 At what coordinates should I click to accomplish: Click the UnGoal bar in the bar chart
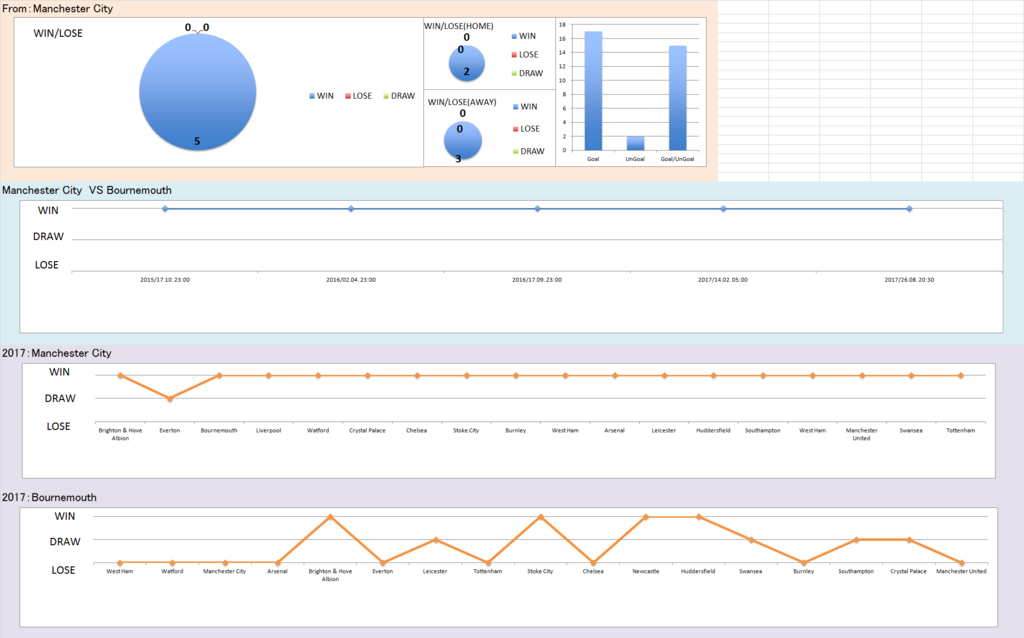pyautogui.click(x=635, y=143)
